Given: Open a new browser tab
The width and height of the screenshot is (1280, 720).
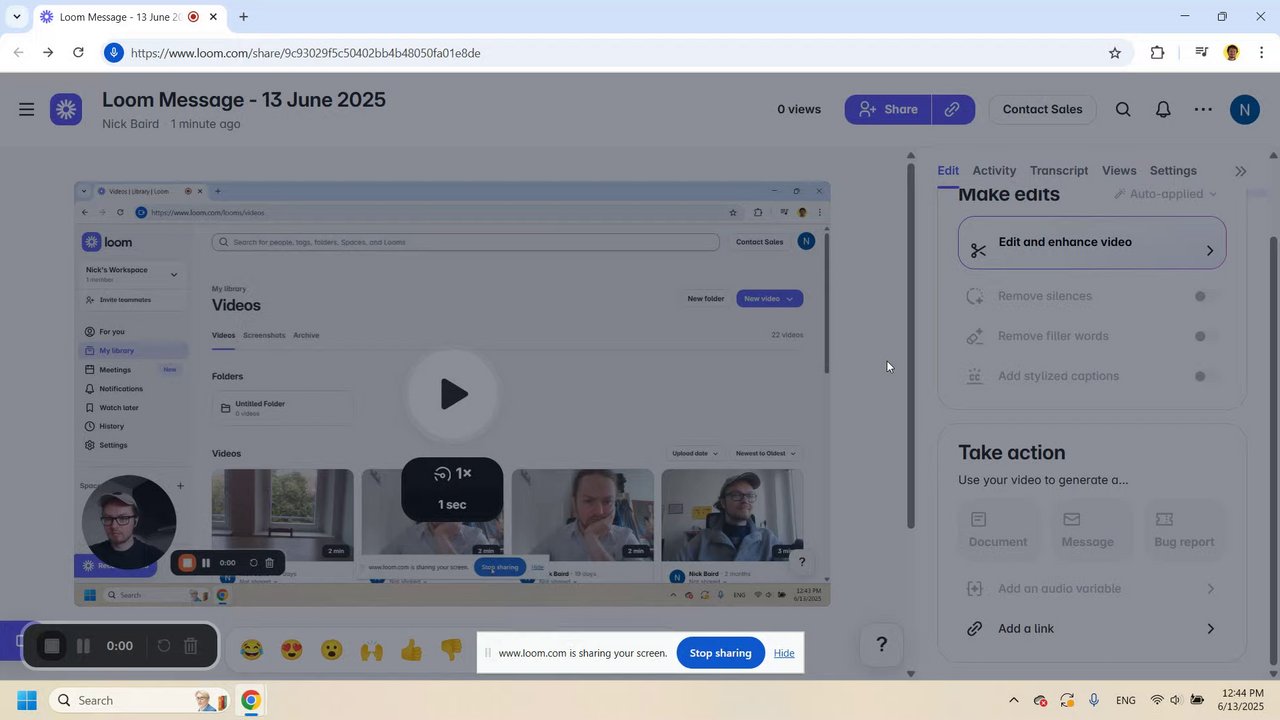Looking at the screenshot, I should coord(243,17).
